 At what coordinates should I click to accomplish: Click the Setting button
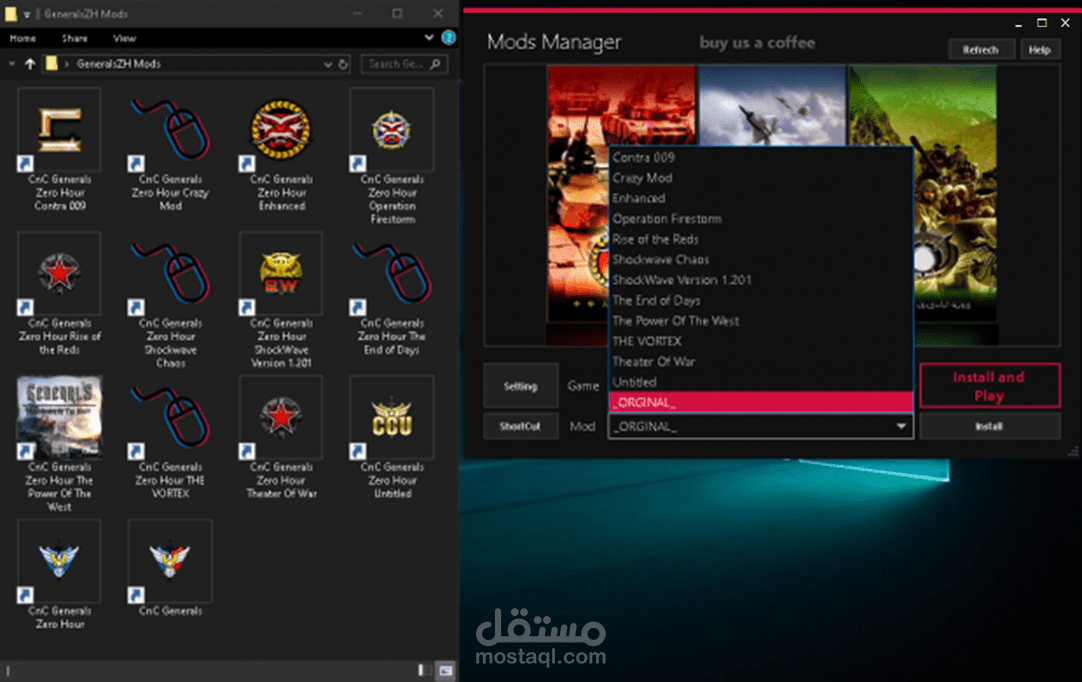520,386
